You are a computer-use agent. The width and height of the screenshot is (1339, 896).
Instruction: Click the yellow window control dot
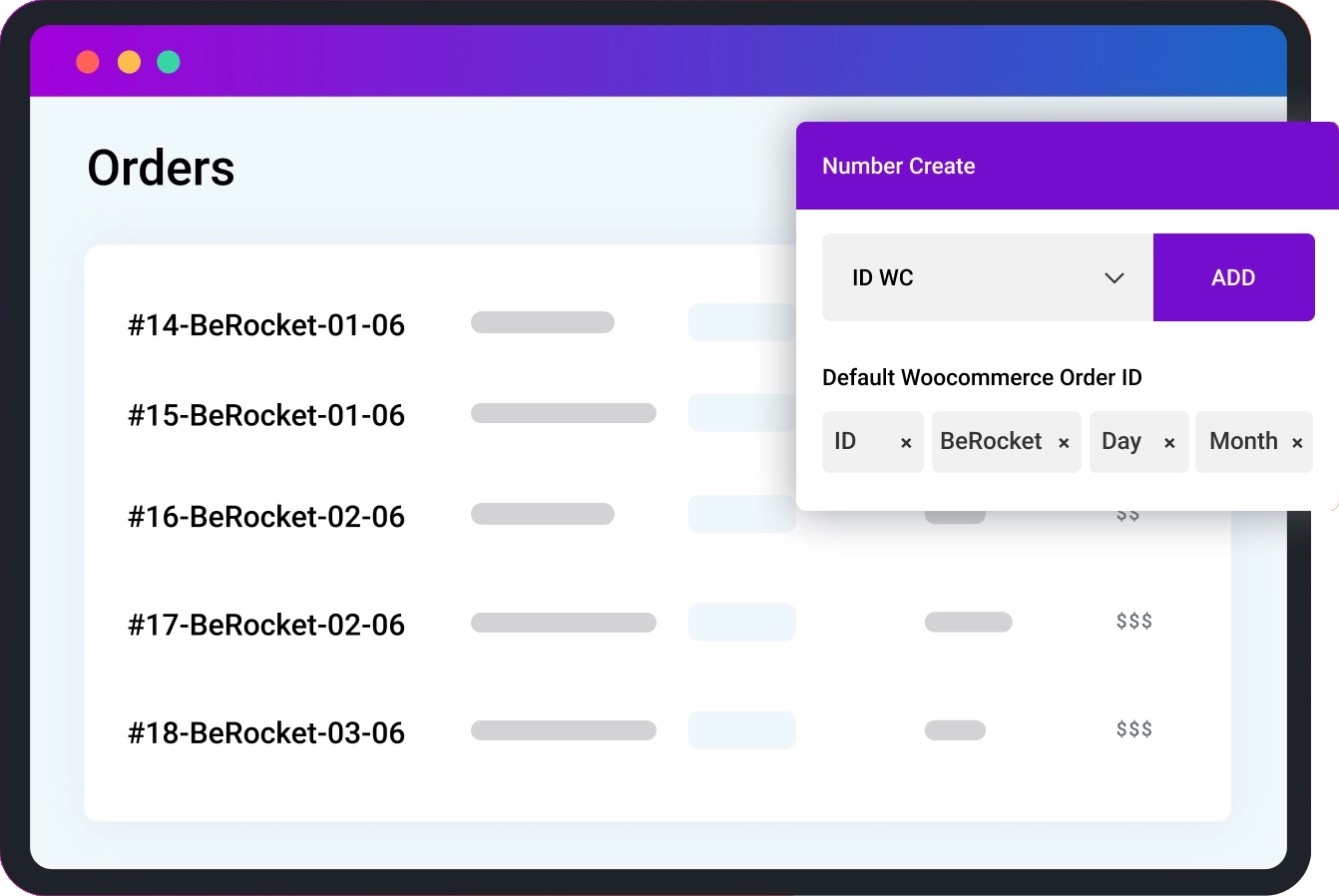point(129,62)
